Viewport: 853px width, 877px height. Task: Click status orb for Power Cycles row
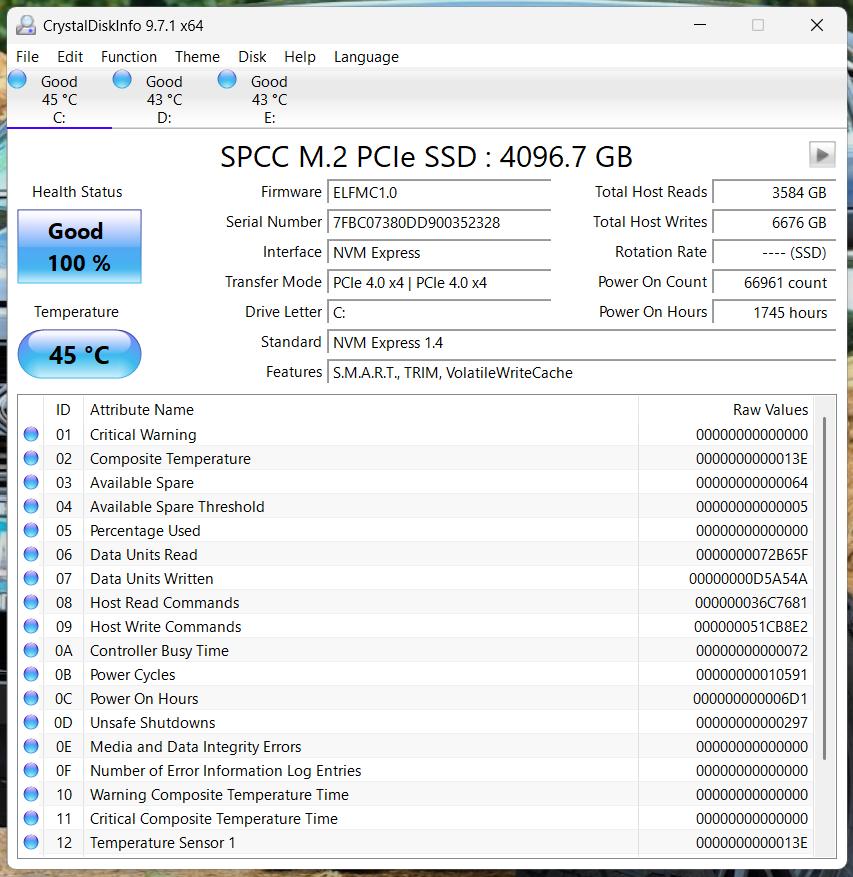31,675
